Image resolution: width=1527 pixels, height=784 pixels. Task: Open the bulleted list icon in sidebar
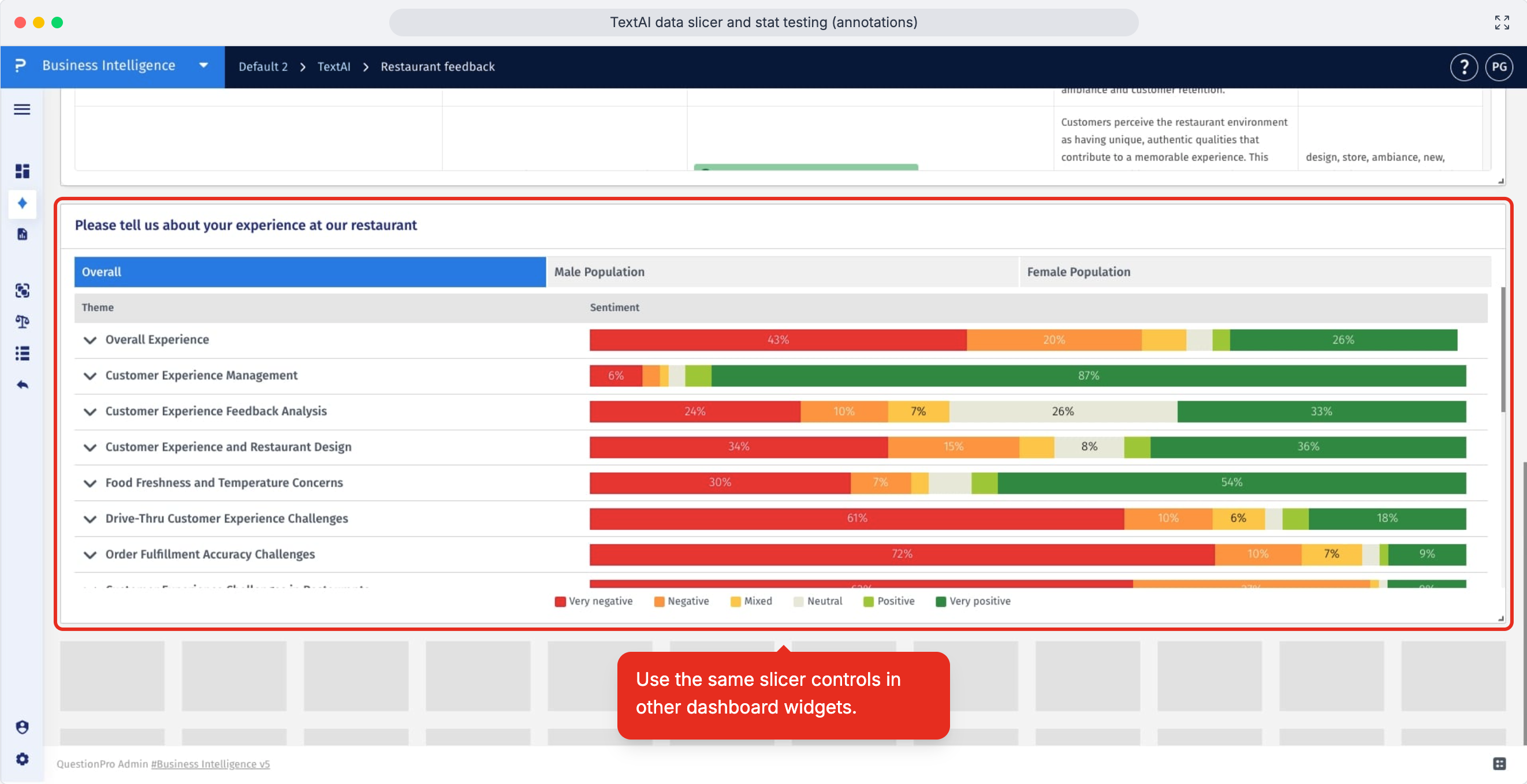pyautogui.click(x=22, y=353)
